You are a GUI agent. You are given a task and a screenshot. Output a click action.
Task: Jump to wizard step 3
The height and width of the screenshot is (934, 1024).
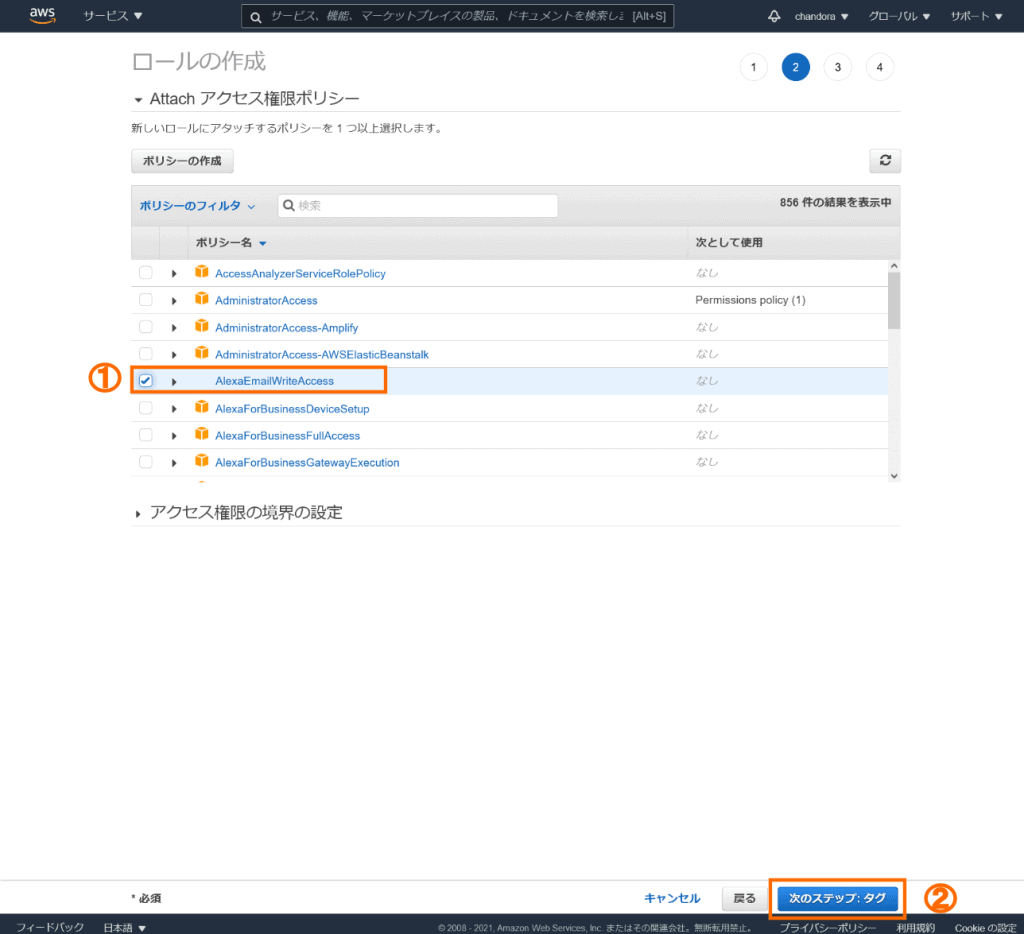(838, 67)
